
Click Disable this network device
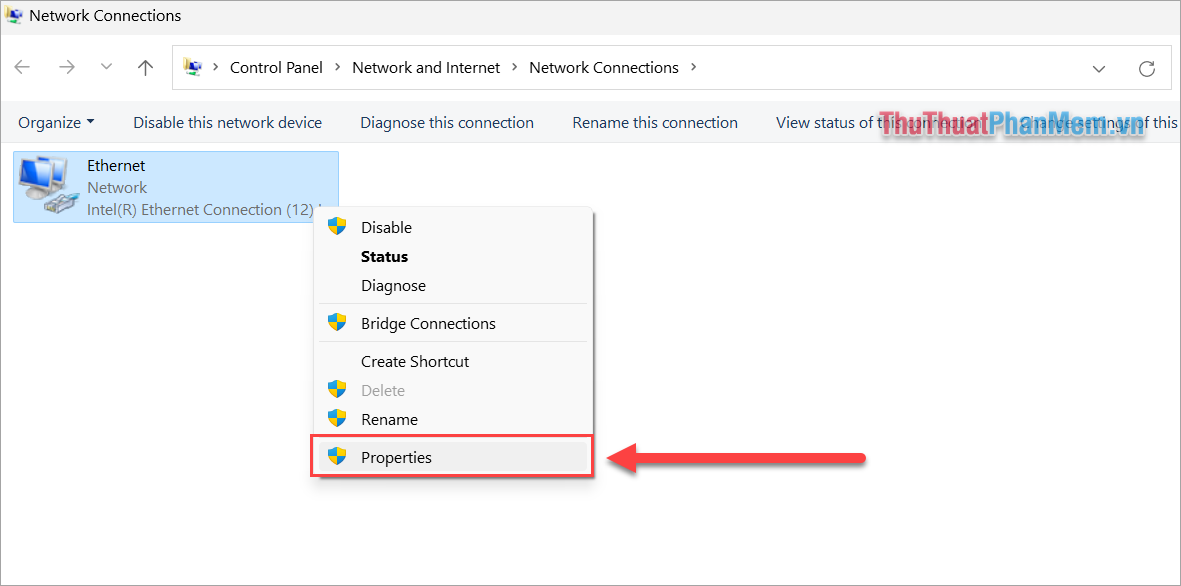(227, 121)
